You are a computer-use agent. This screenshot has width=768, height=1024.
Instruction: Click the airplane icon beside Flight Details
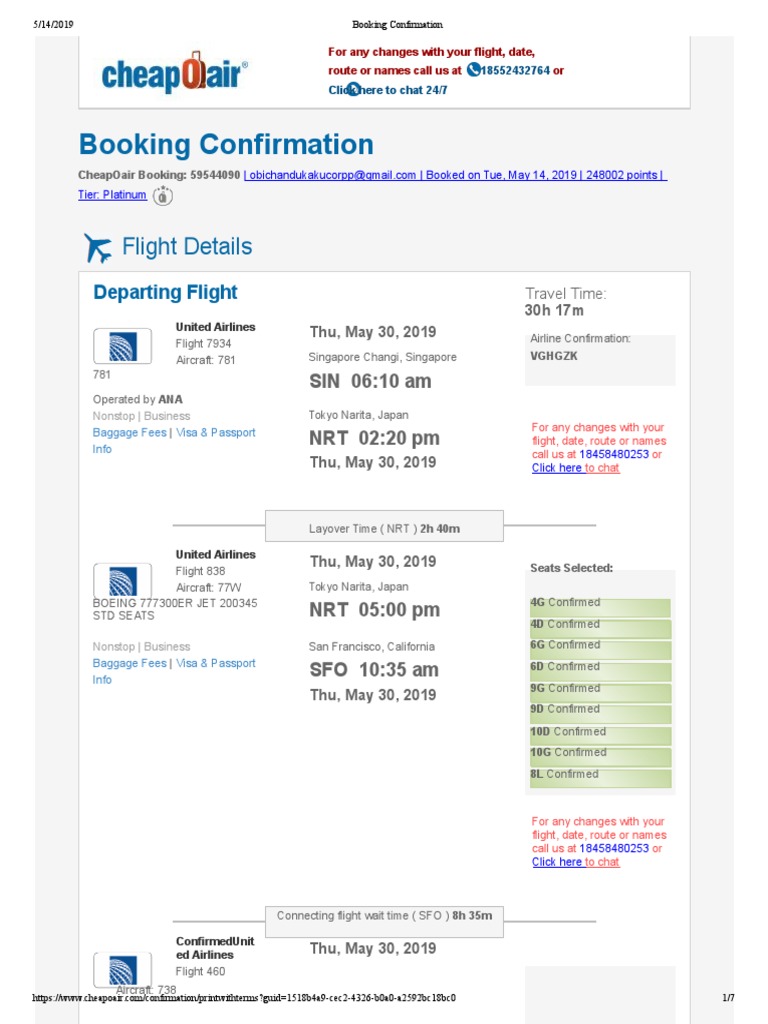[x=99, y=247]
